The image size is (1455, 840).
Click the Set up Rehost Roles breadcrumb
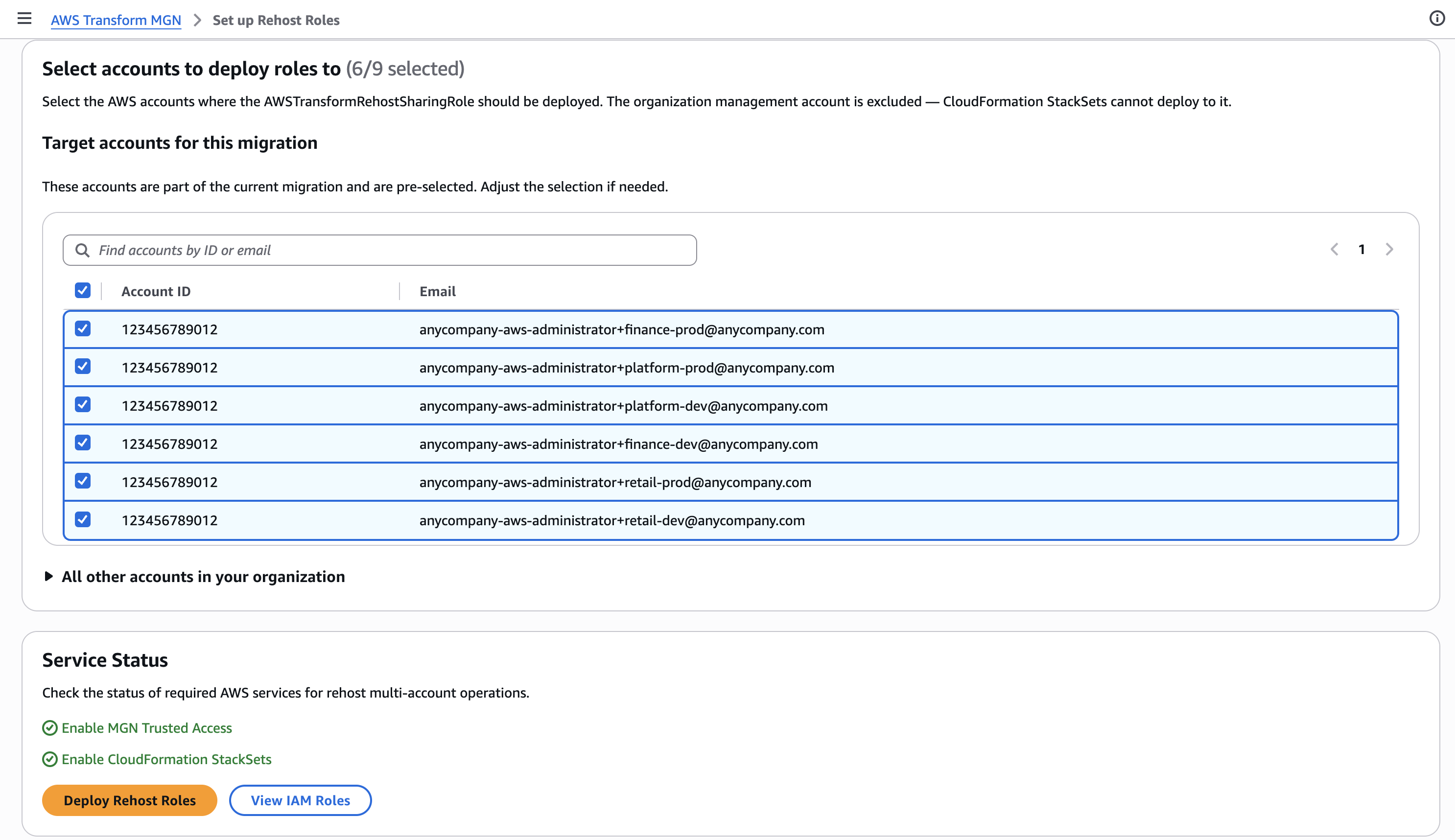276,20
